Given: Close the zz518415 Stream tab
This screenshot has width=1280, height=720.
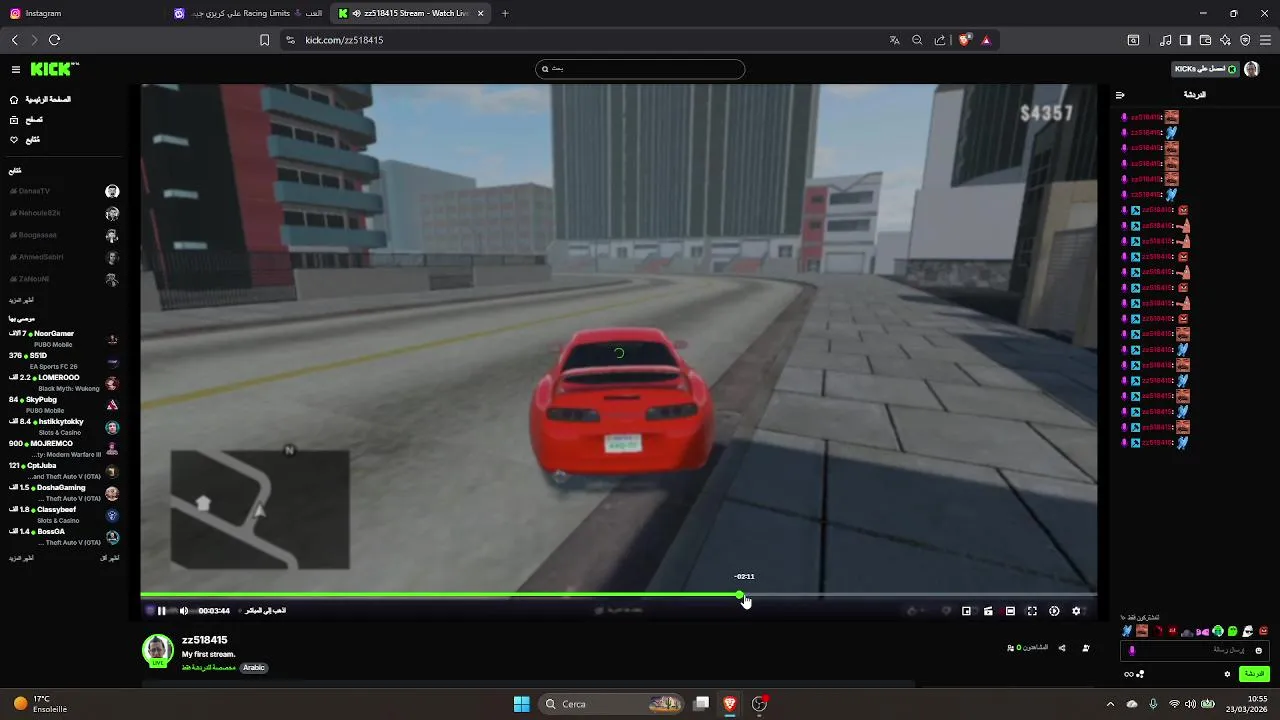Looking at the screenshot, I should click(x=481, y=13).
